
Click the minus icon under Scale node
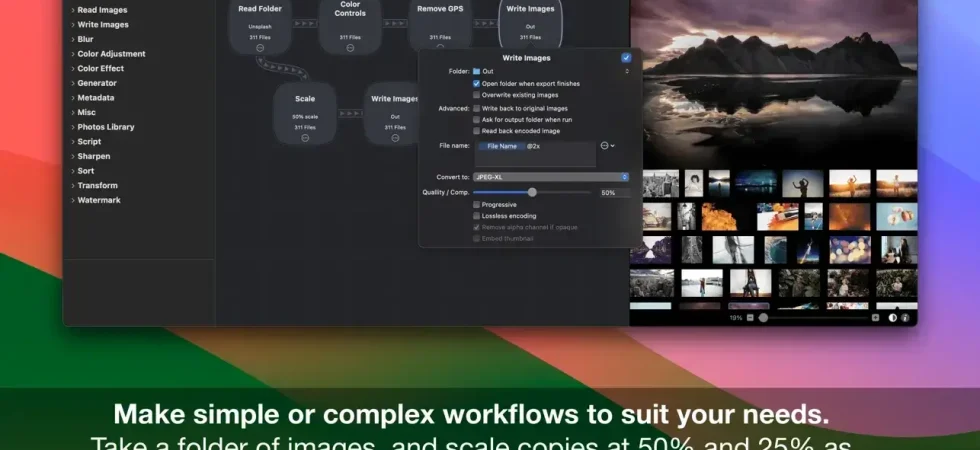pos(305,138)
